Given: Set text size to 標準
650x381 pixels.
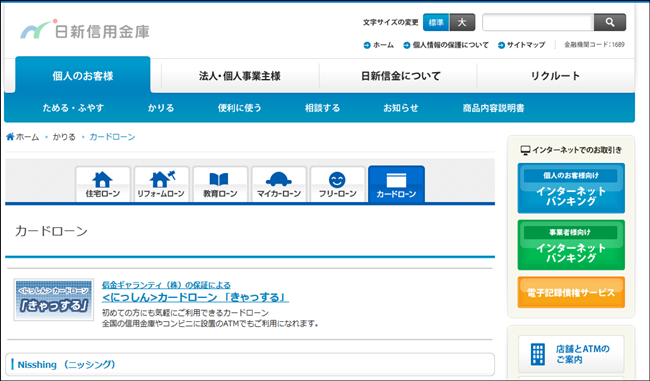Looking at the screenshot, I should pyautogui.click(x=436, y=22).
